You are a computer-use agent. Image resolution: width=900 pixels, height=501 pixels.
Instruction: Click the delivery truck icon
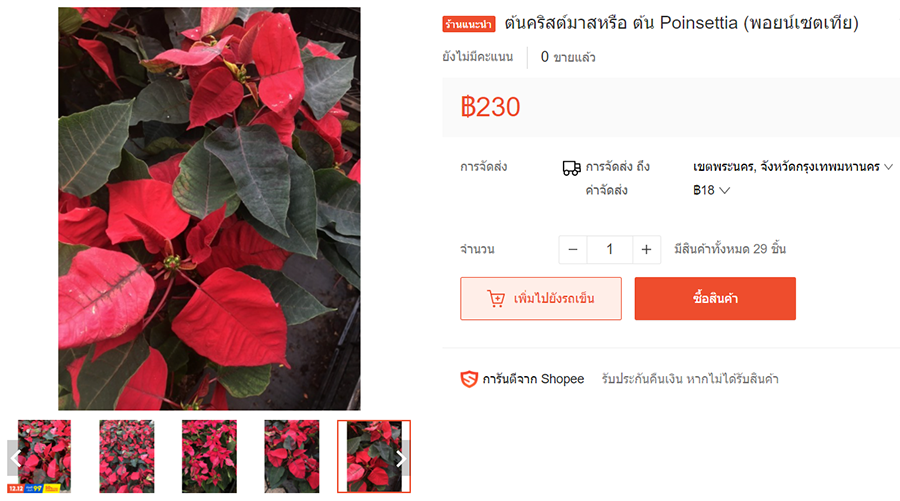[x=571, y=168]
